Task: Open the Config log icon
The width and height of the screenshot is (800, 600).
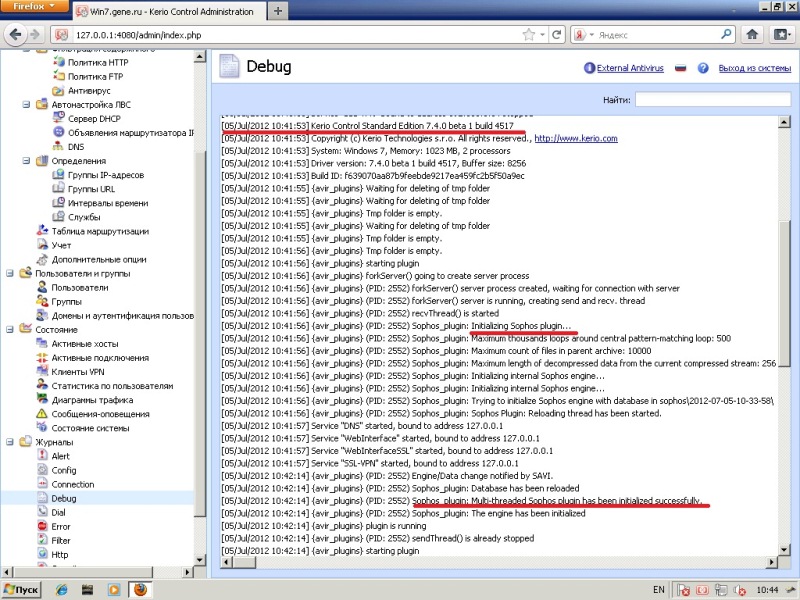Action: (42, 470)
